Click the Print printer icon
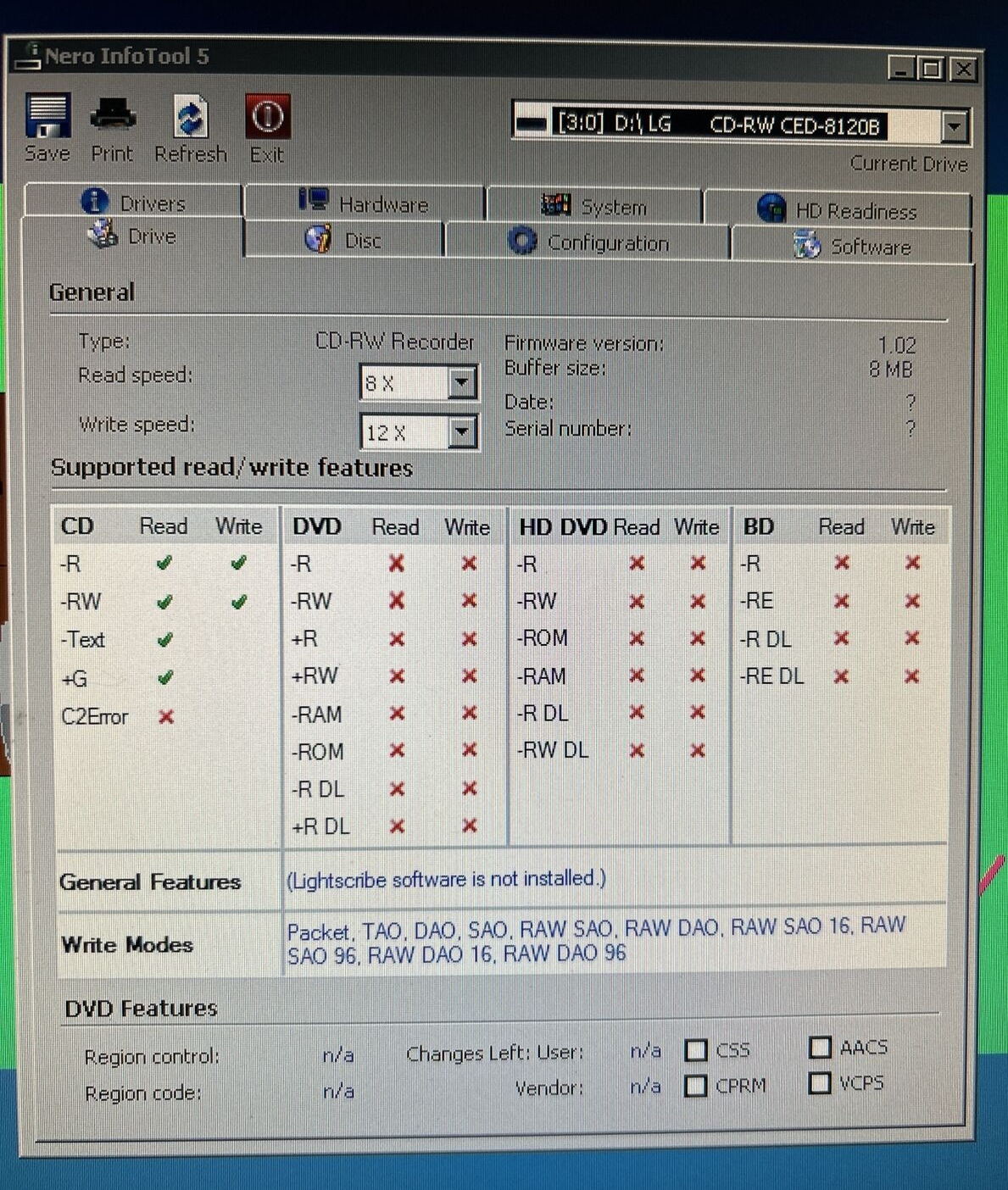Screen dimensions: 1008x1190 point(113,115)
